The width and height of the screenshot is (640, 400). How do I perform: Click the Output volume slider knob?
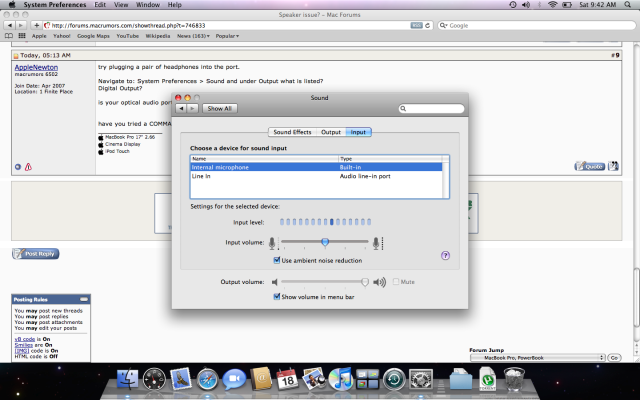pos(365,282)
